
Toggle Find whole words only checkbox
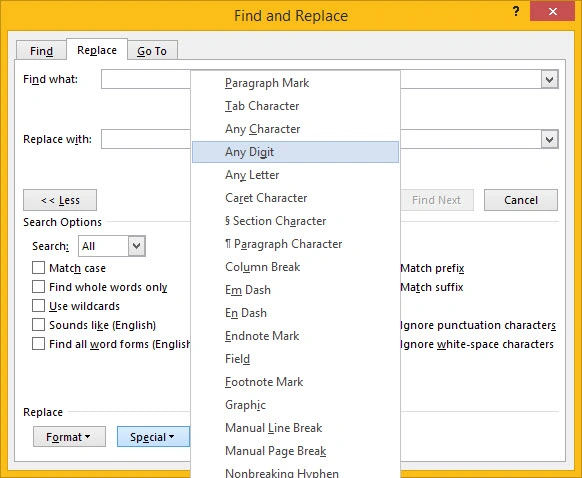[x=38, y=287]
